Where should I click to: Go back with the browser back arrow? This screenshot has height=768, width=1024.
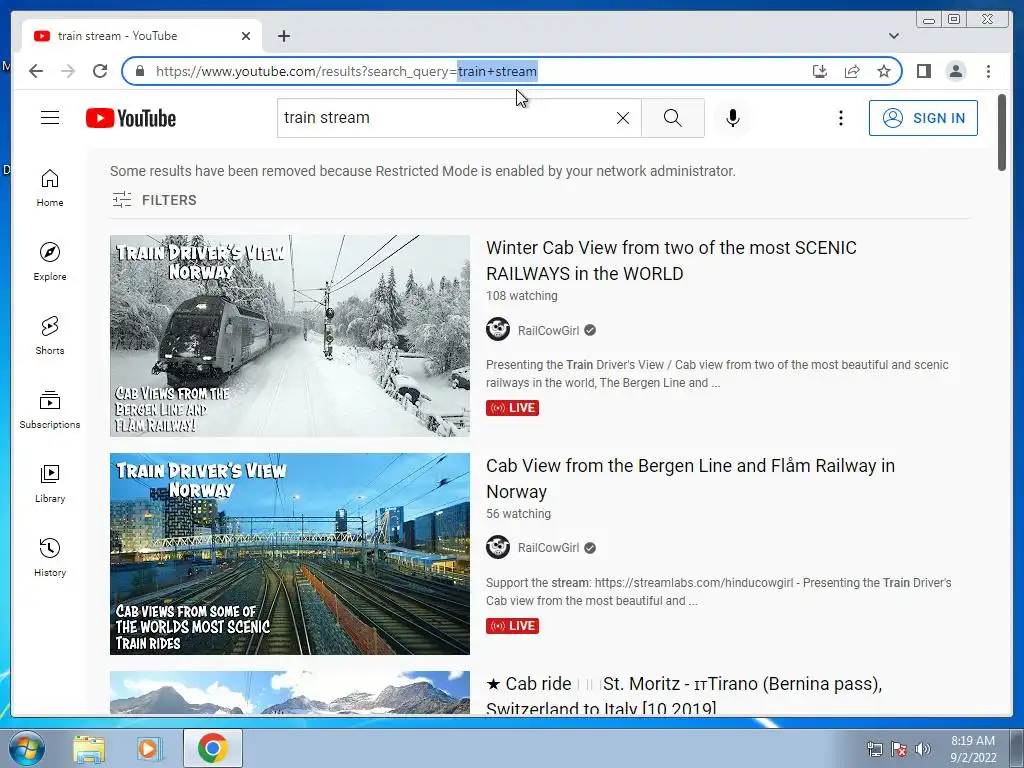click(x=36, y=71)
